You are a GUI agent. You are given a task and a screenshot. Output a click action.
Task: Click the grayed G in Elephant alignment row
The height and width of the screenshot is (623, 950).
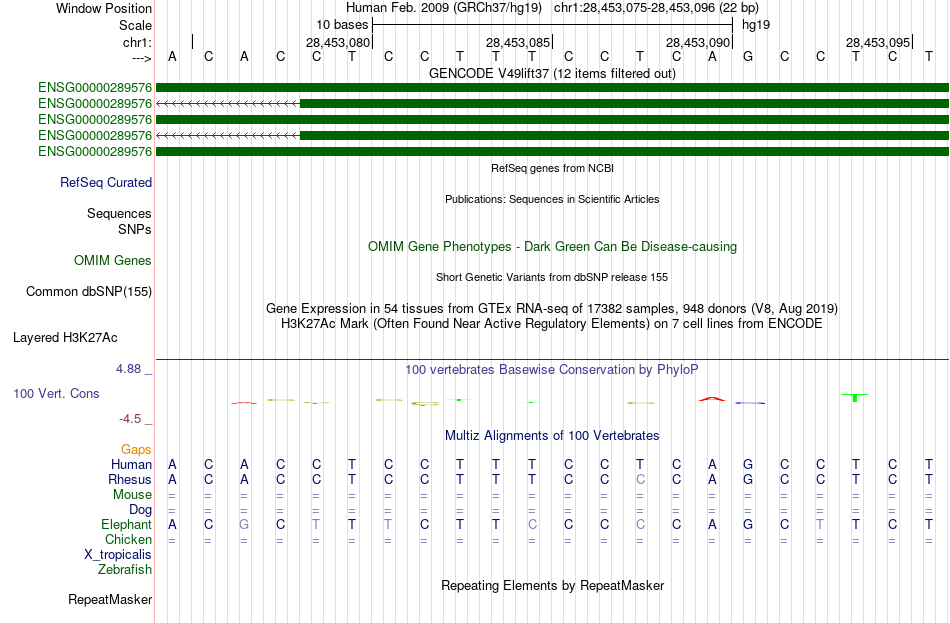(x=244, y=525)
